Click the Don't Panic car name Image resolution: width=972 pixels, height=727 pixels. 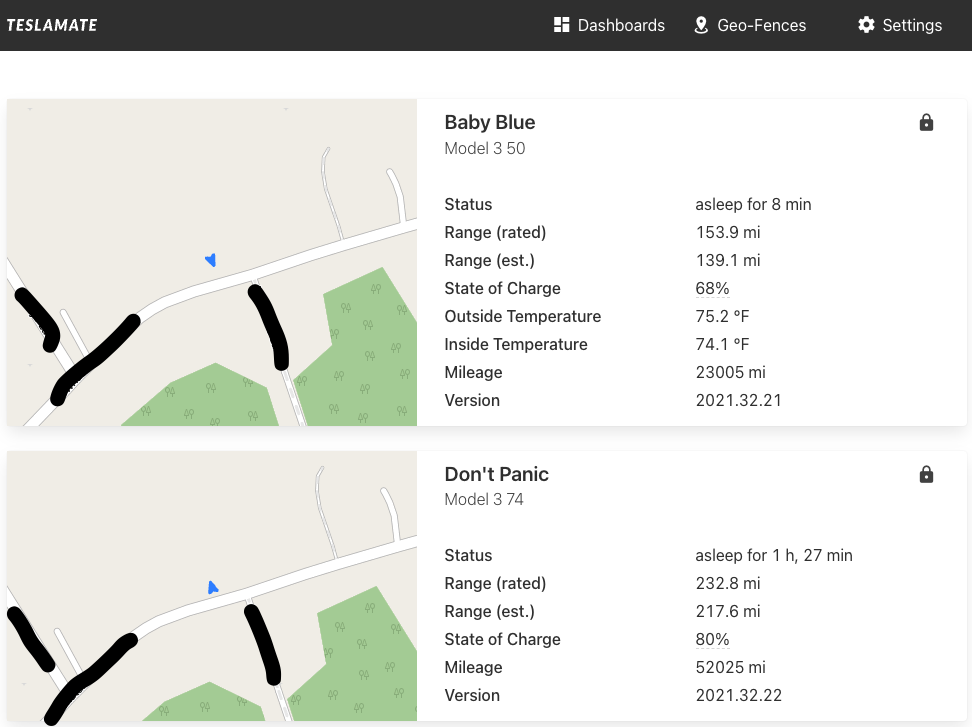pyautogui.click(x=497, y=474)
